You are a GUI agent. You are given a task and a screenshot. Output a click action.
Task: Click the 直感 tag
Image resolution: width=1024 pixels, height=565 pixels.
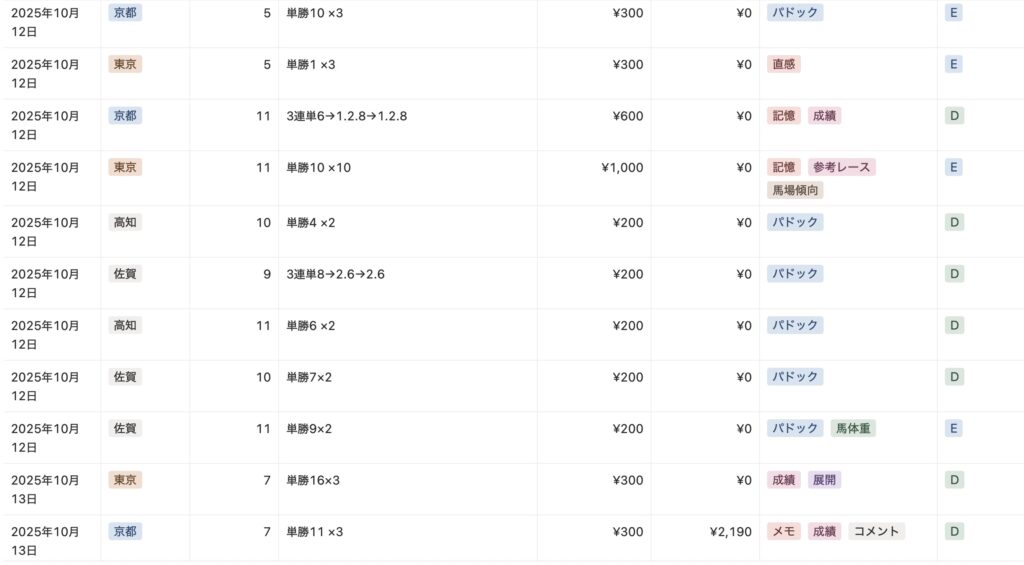coord(784,64)
